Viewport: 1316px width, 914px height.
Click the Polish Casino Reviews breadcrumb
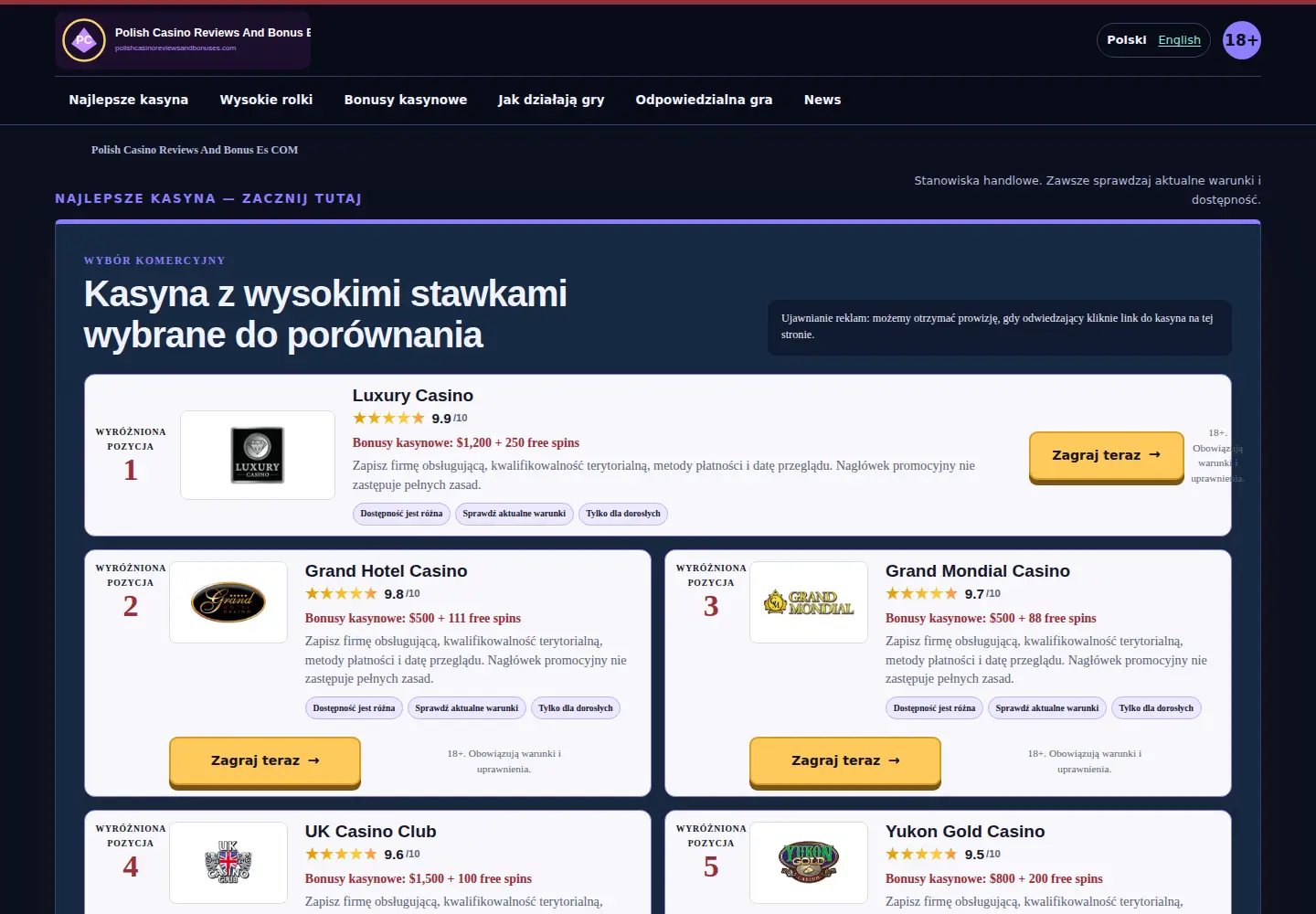pos(195,150)
